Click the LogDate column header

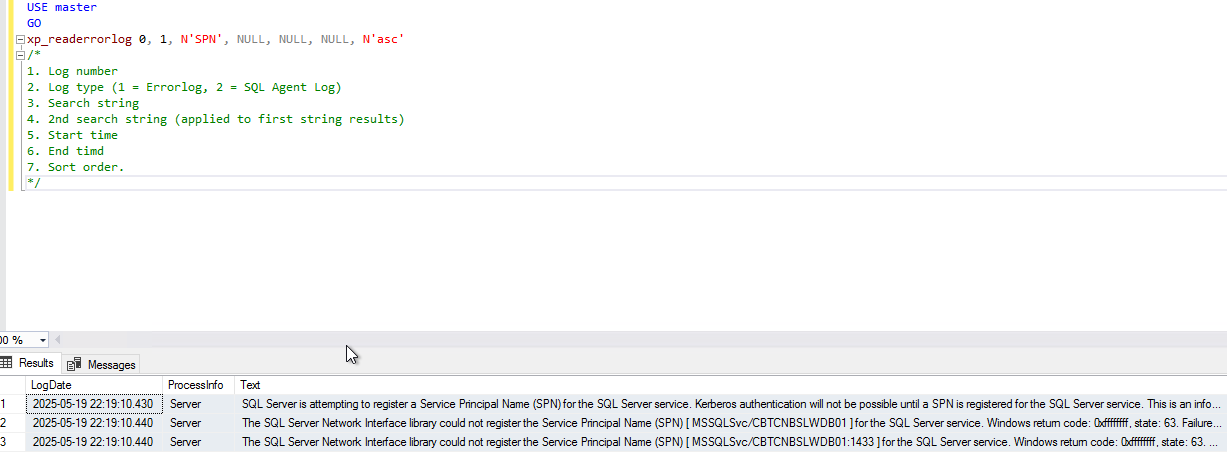[94, 385]
